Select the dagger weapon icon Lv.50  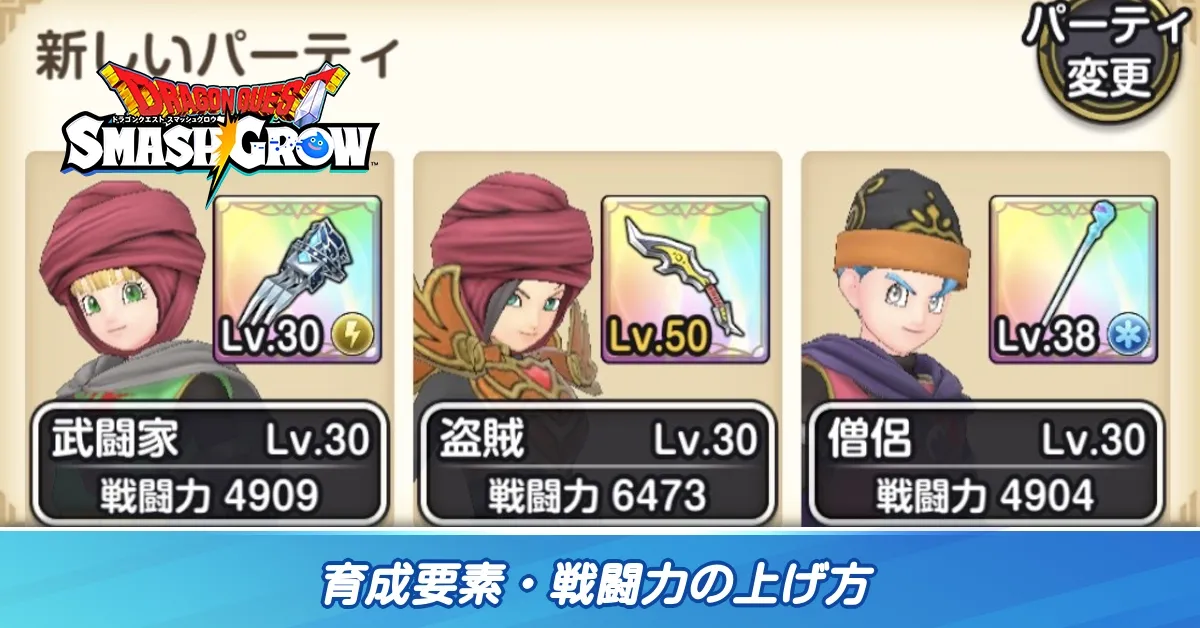[x=686, y=279]
